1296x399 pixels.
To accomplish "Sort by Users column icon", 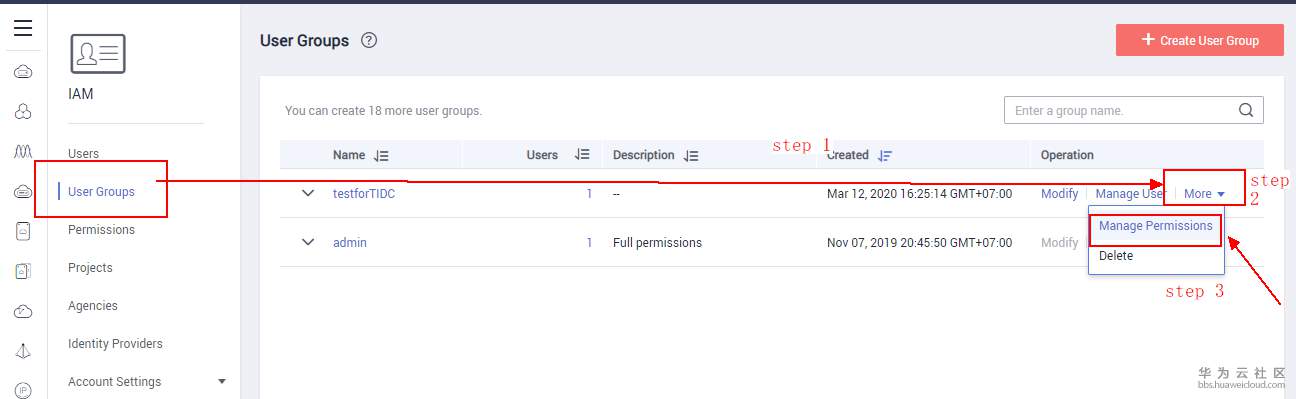I will point(582,155).
